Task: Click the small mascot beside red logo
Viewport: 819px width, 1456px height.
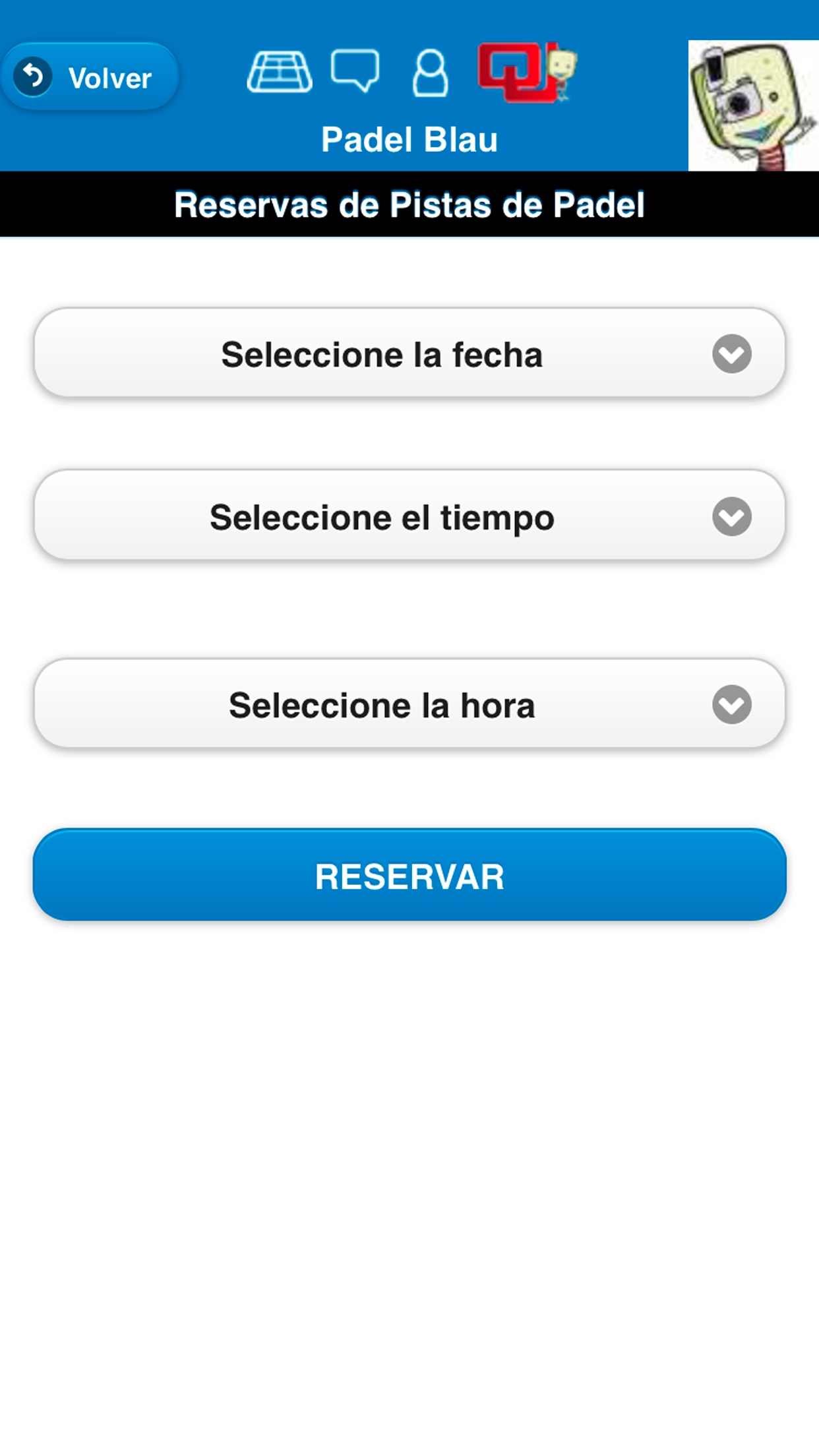Action: (x=562, y=74)
